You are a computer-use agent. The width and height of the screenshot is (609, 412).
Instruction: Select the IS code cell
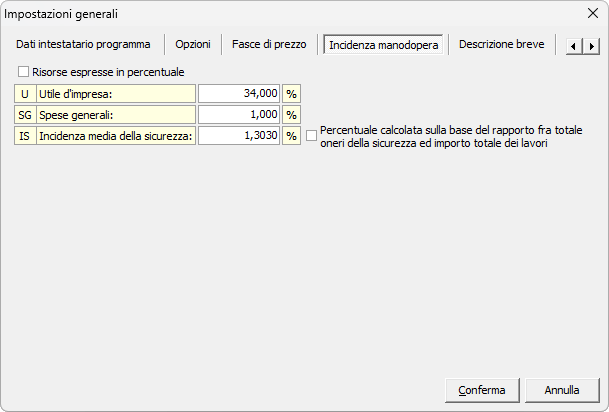tap(25, 136)
